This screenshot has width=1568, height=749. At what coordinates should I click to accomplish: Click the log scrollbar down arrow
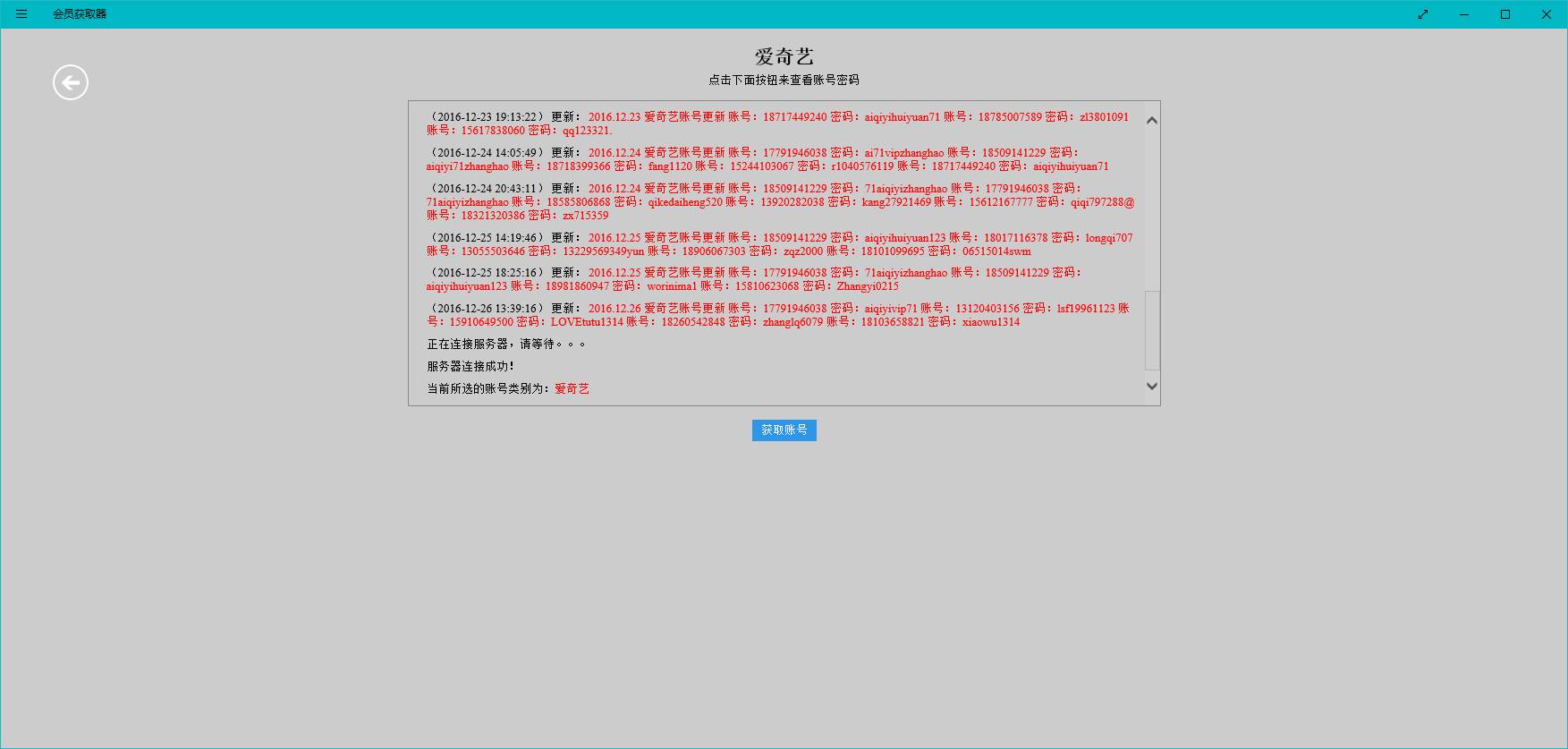(1152, 386)
